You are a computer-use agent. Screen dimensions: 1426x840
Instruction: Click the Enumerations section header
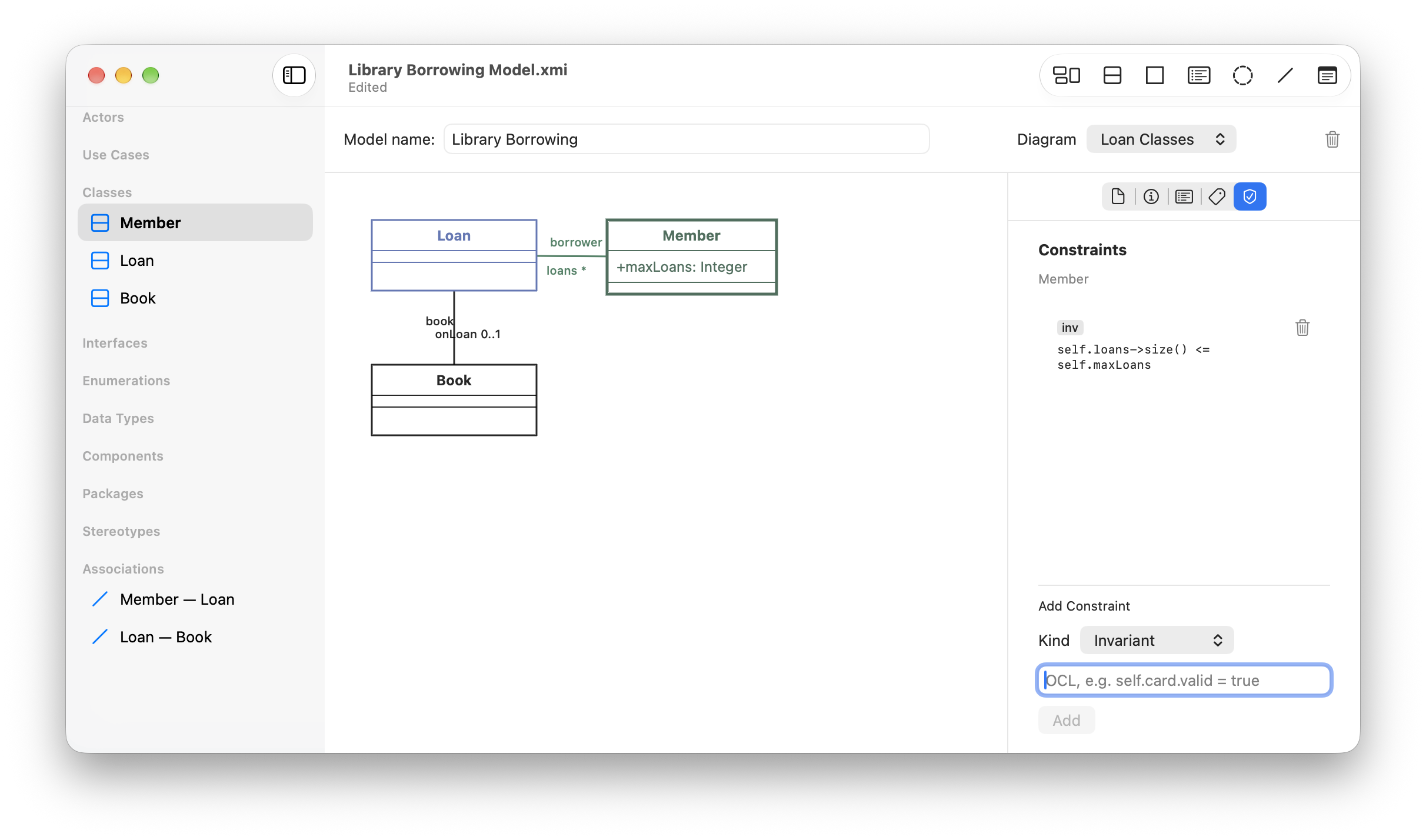pyautogui.click(x=126, y=381)
